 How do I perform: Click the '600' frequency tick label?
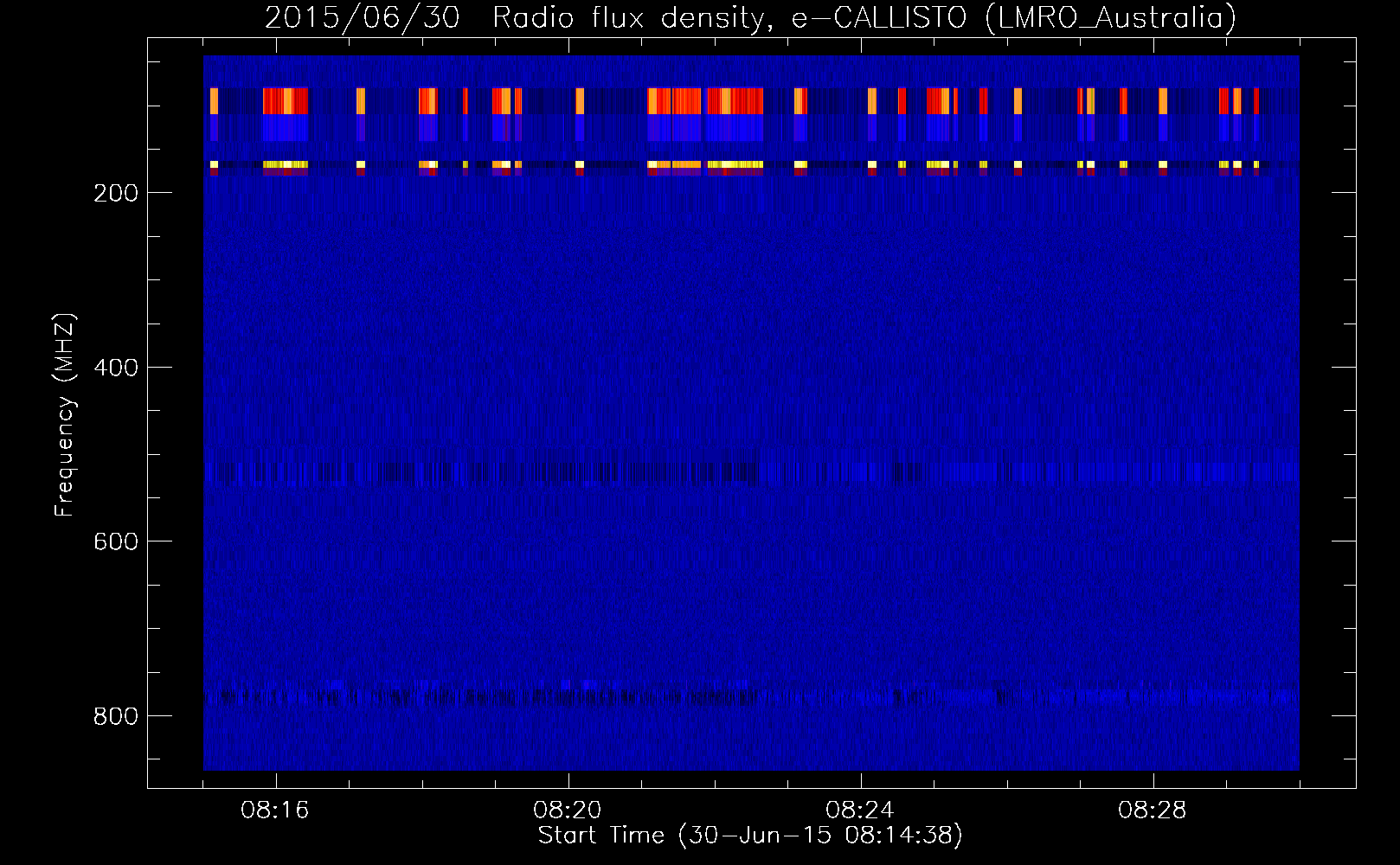(x=116, y=541)
